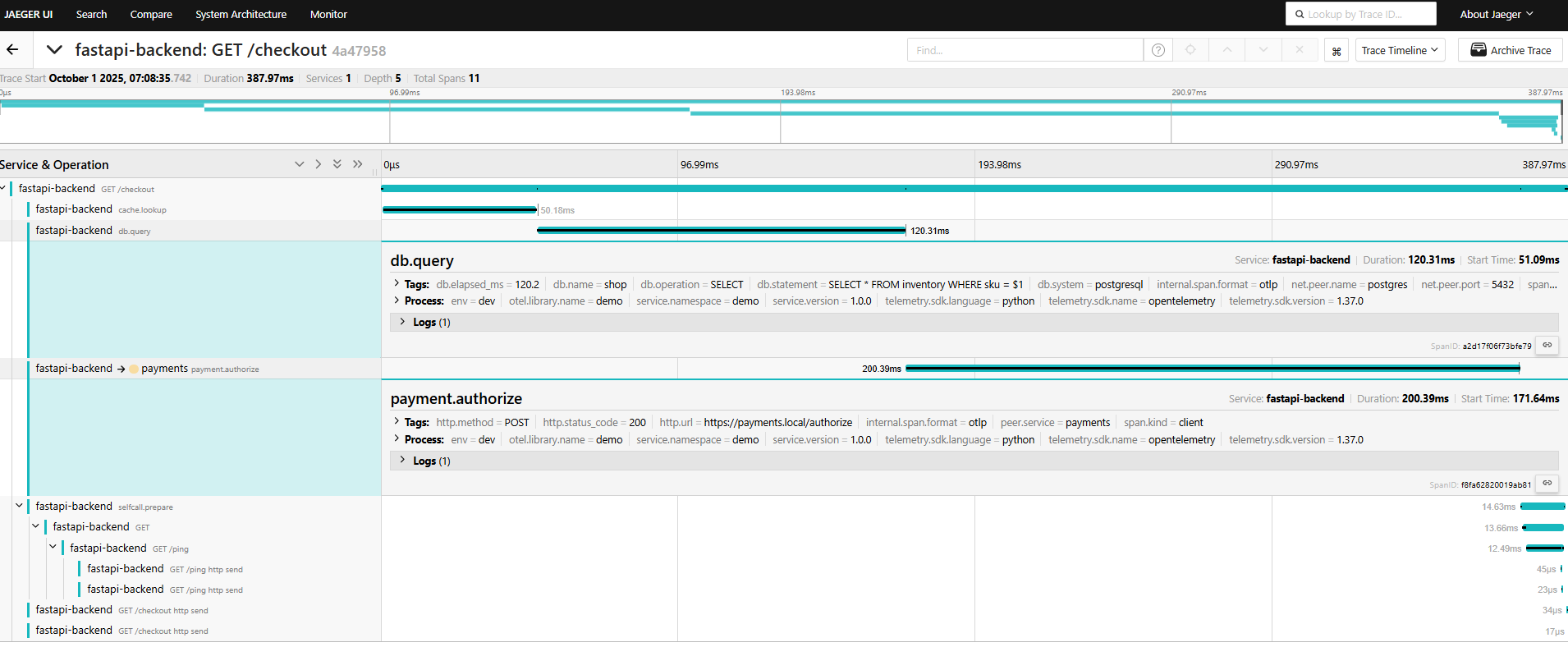Copy deep link for the db.query span
1568x647 pixels.
point(1547,346)
